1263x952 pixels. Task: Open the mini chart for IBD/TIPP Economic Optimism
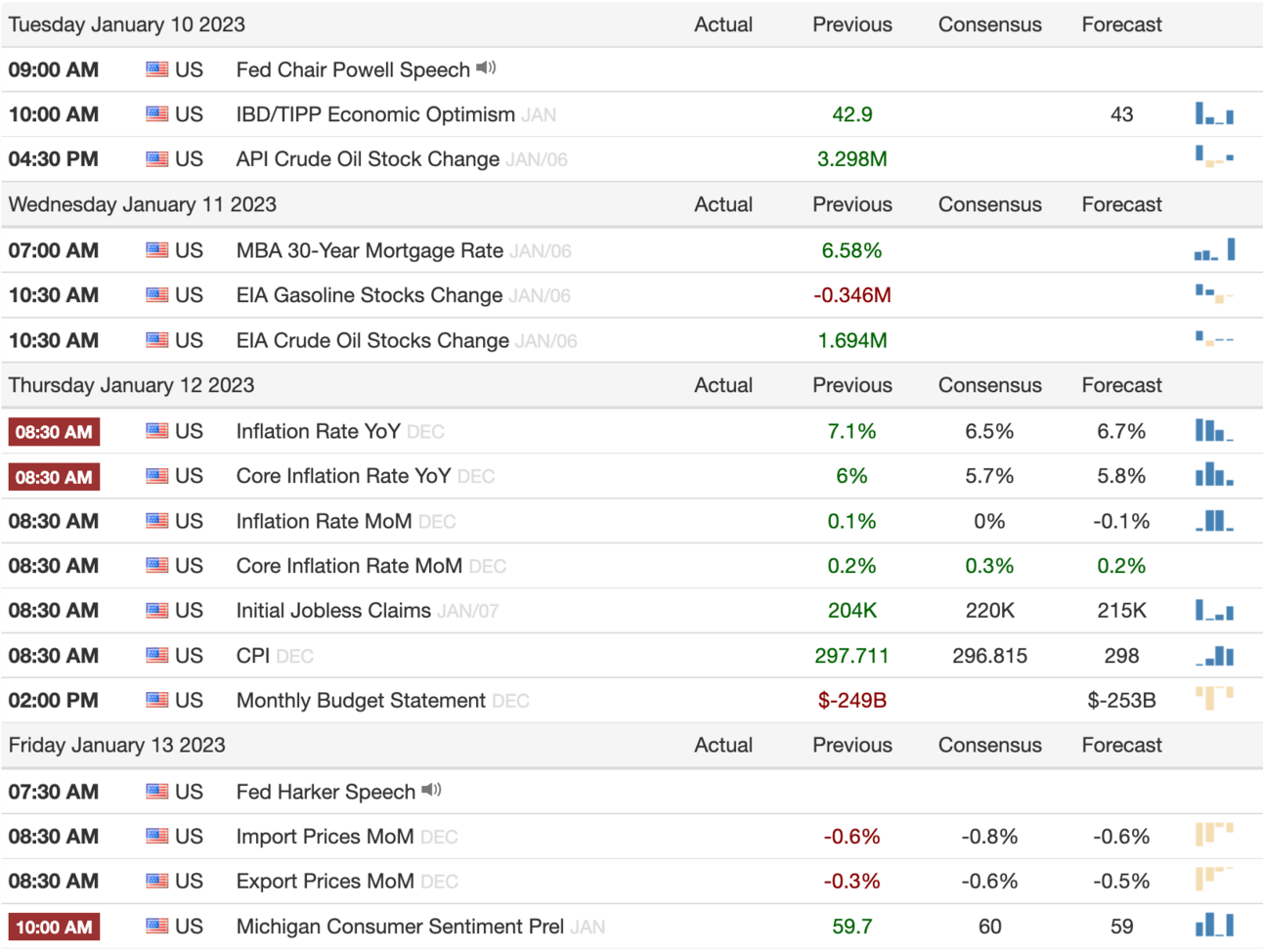tap(1214, 114)
